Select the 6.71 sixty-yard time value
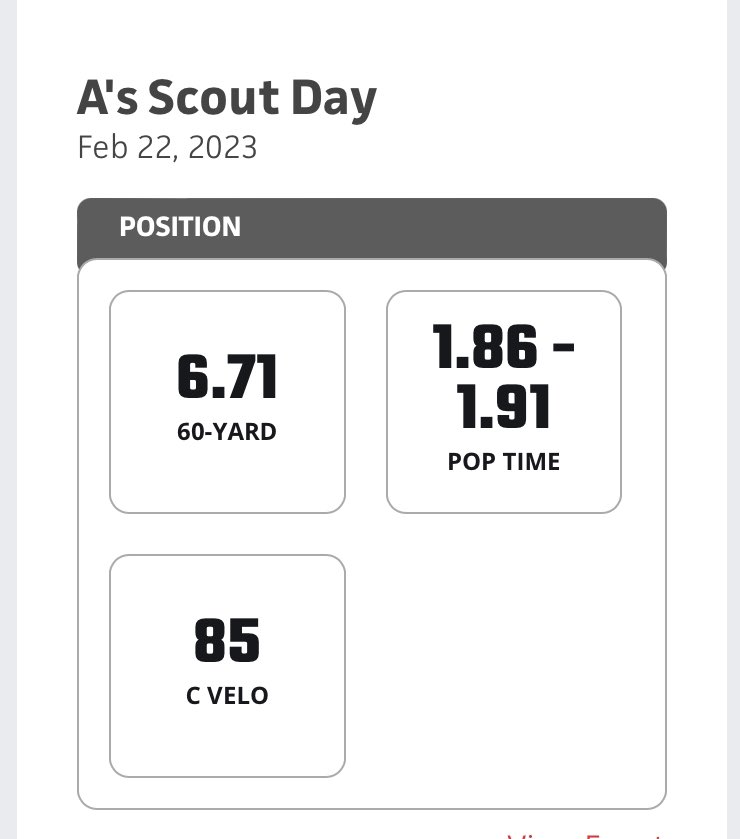Viewport: 740px width, 839px height. coord(227,377)
